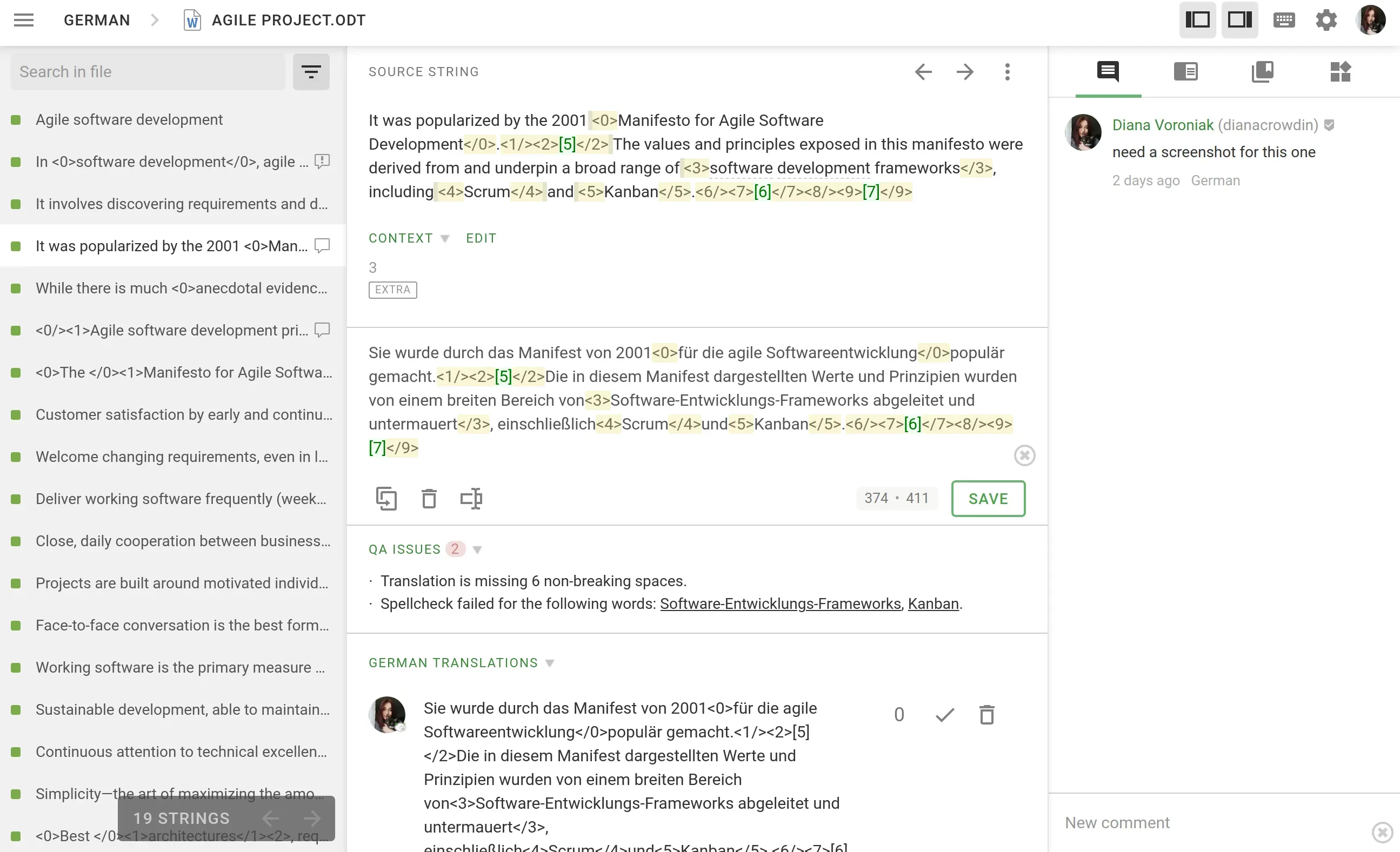The height and width of the screenshot is (852, 1400).
Task: Click EDIT next to context
Action: coord(481,238)
